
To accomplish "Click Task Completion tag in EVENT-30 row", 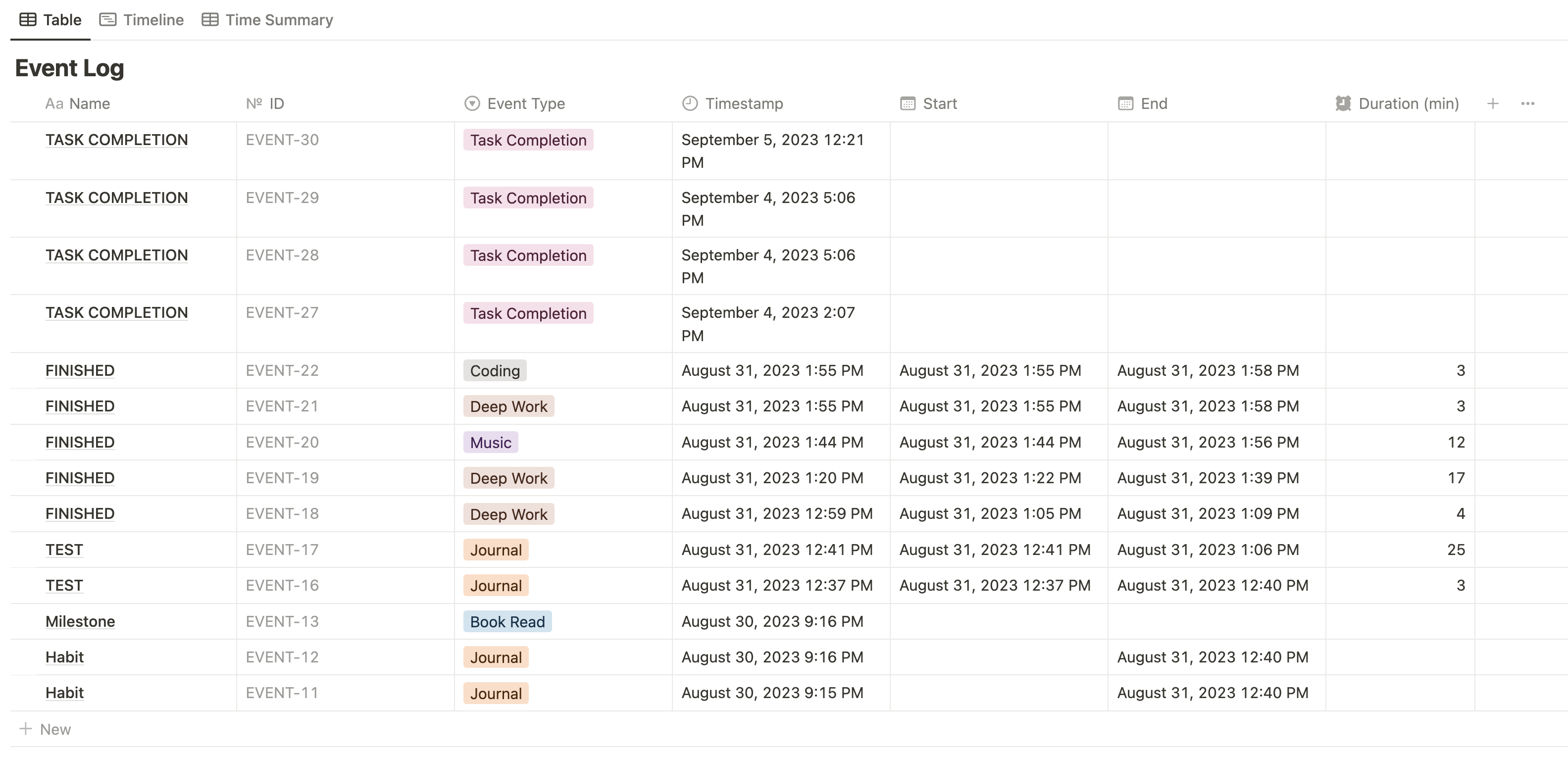I will click(x=528, y=140).
